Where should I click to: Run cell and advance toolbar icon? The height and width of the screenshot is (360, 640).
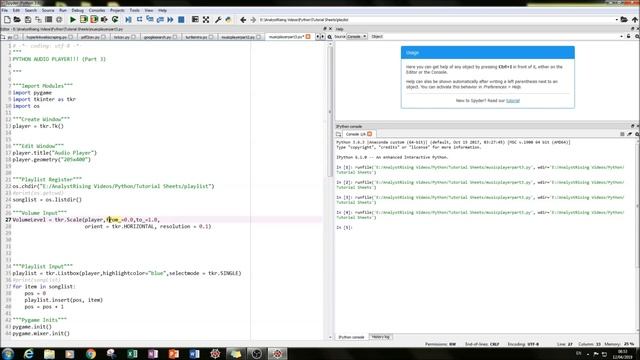click(x=94, y=20)
